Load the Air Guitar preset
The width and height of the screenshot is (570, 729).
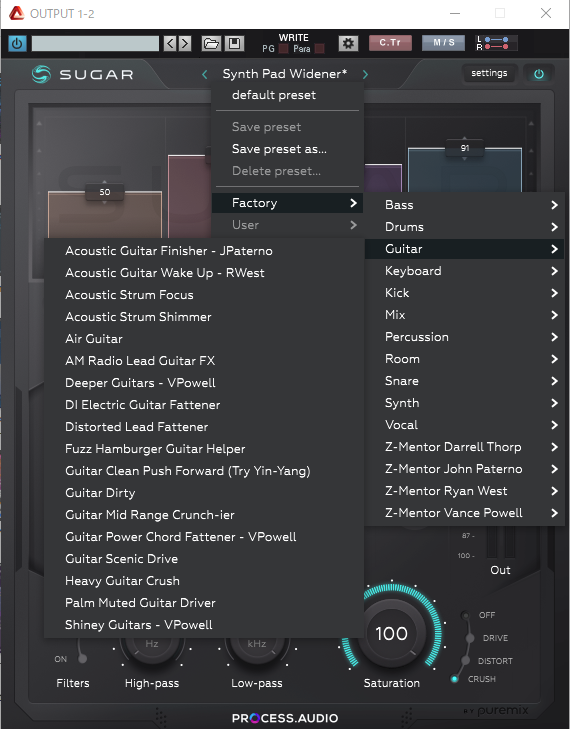(204, 339)
